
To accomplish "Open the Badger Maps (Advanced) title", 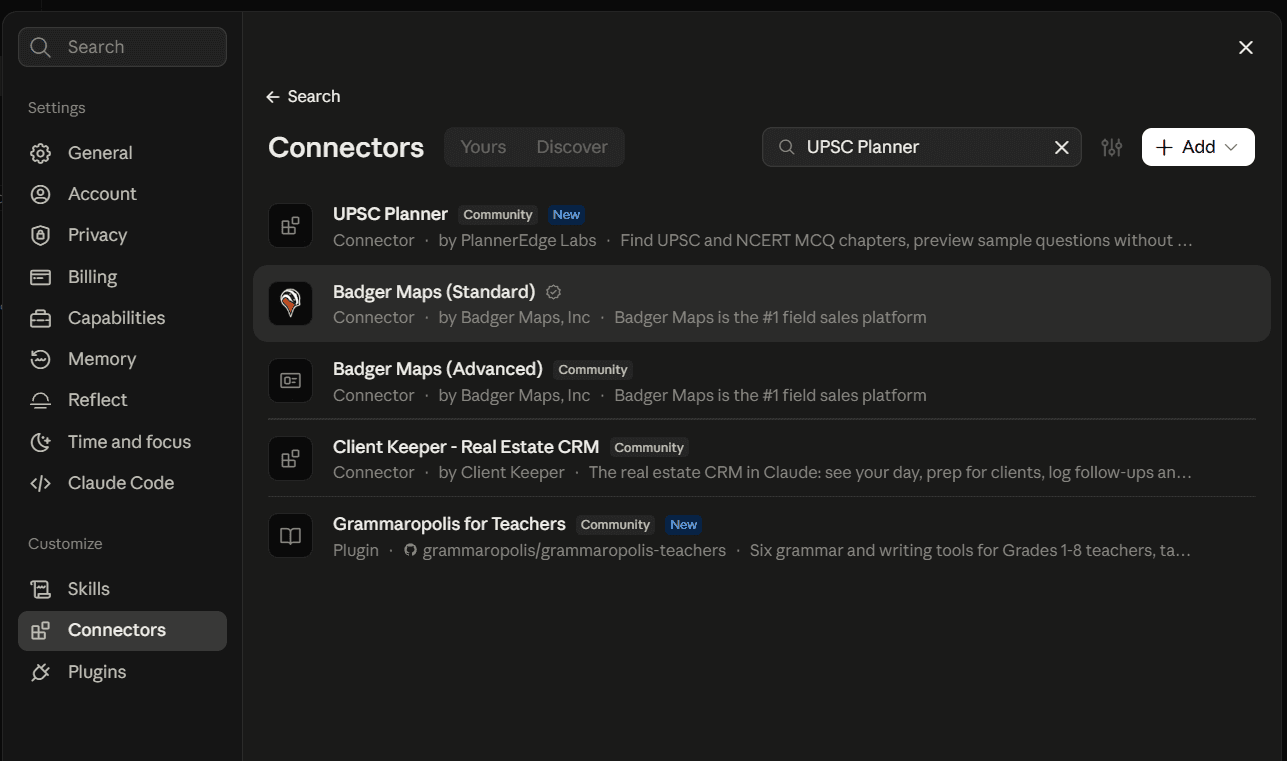I will (438, 369).
